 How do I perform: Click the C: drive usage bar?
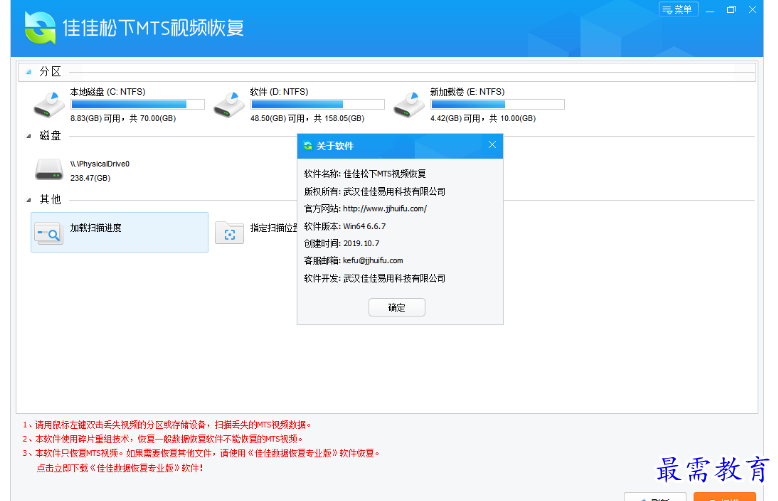pyautogui.click(x=137, y=104)
